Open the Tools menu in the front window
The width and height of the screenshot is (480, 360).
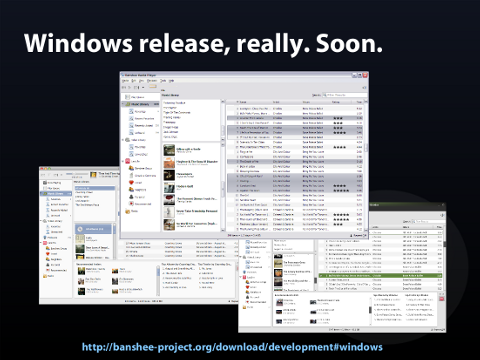[163, 81]
